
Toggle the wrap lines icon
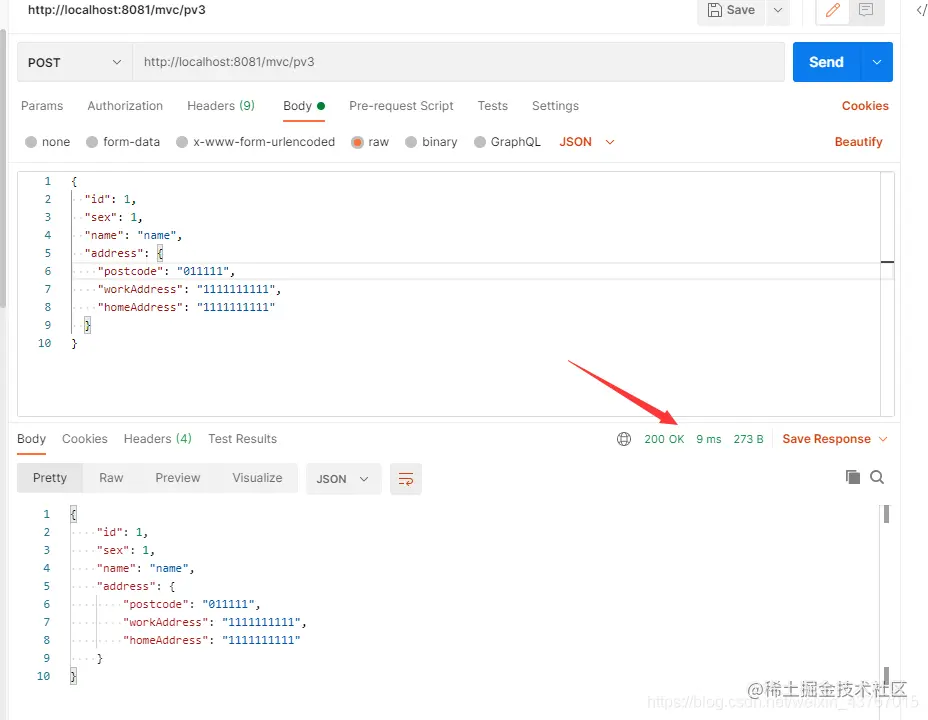pyautogui.click(x=406, y=479)
